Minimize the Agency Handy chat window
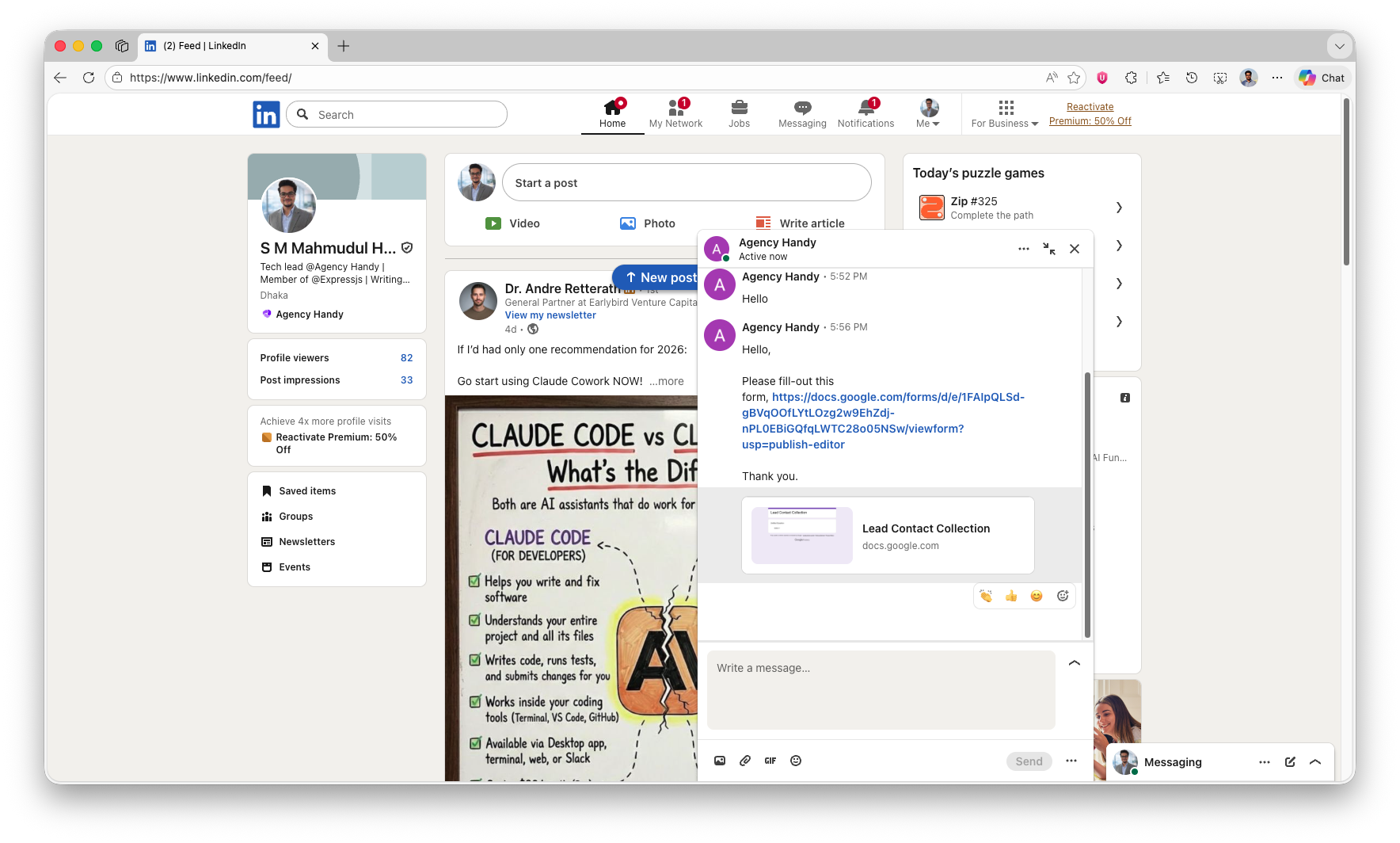The width and height of the screenshot is (1400, 843). (1049, 249)
